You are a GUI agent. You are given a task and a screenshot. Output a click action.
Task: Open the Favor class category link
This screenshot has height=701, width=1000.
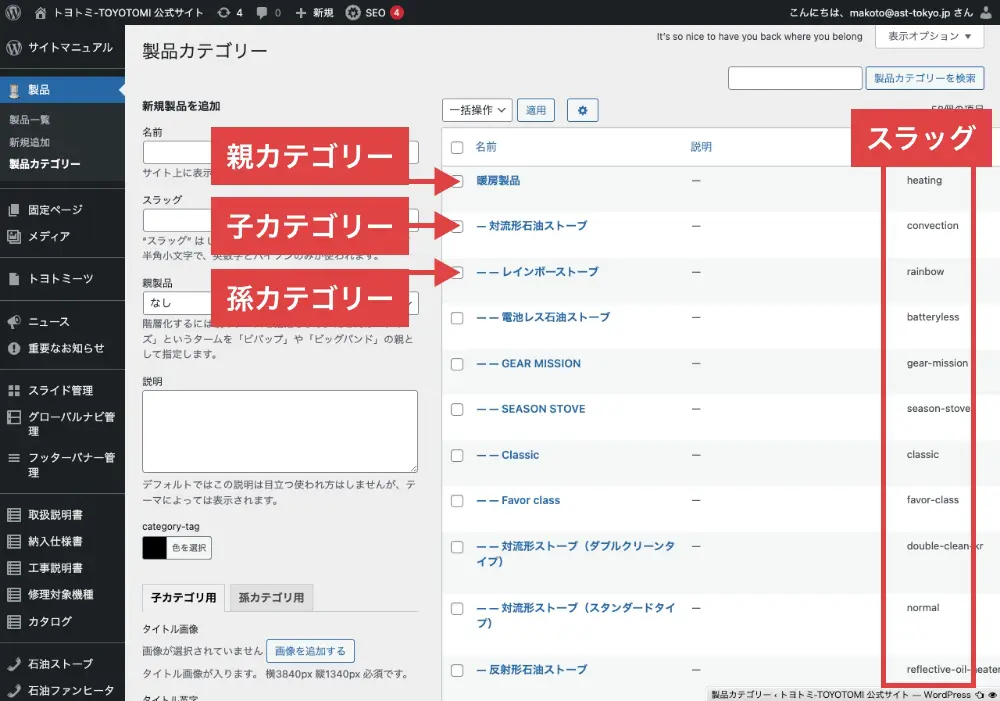coord(518,501)
